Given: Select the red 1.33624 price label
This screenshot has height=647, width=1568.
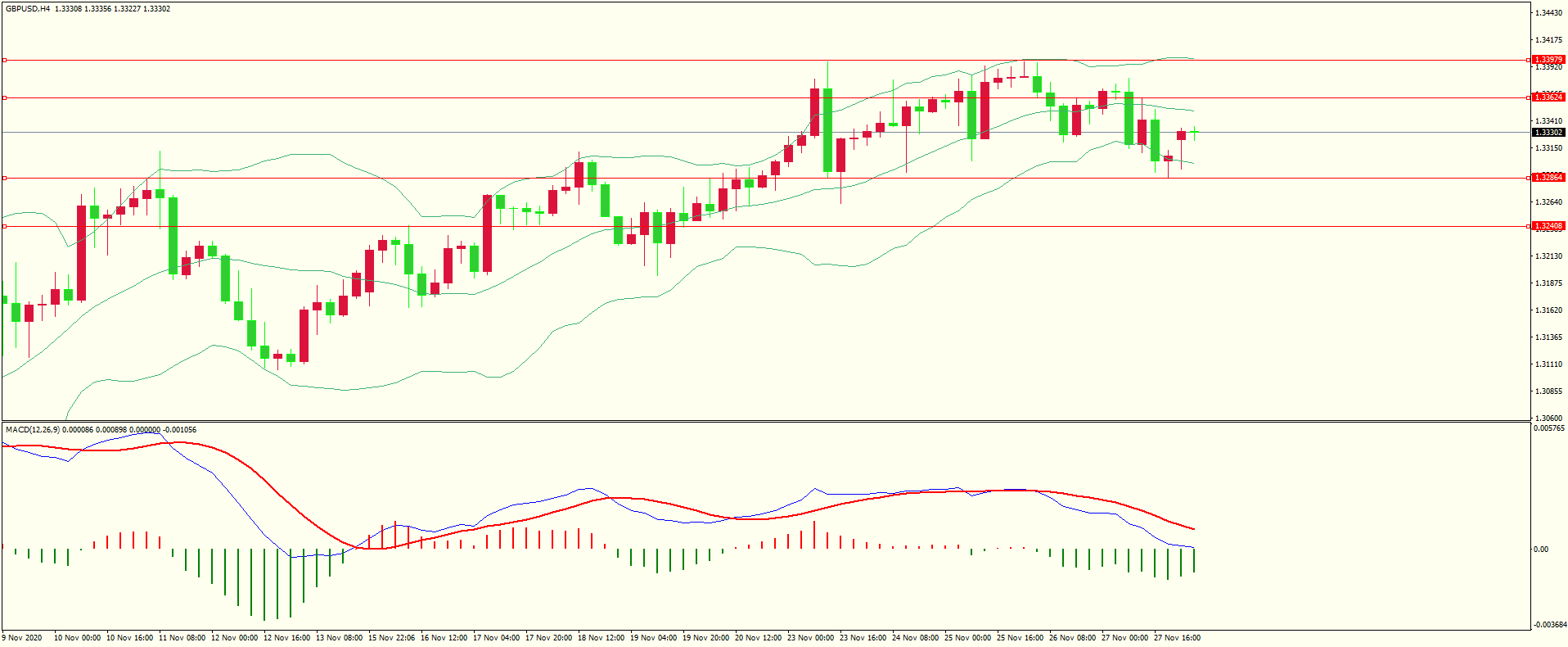Looking at the screenshot, I should tap(1548, 97).
